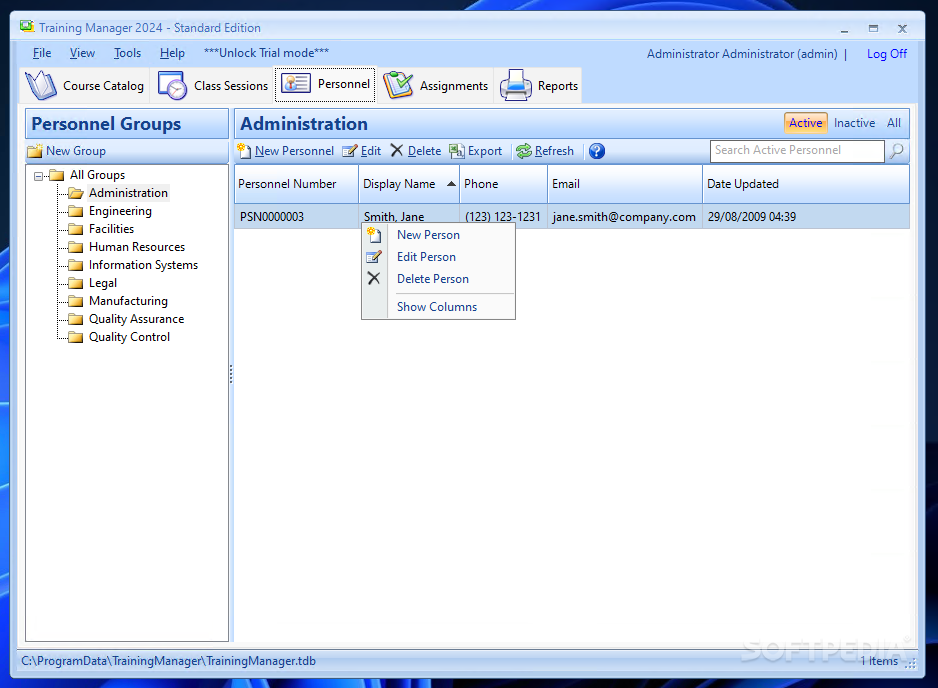Click the New Person context menu icon
Image resolution: width=938 pixels, height=688 pixels.
(x=374, y=235)
